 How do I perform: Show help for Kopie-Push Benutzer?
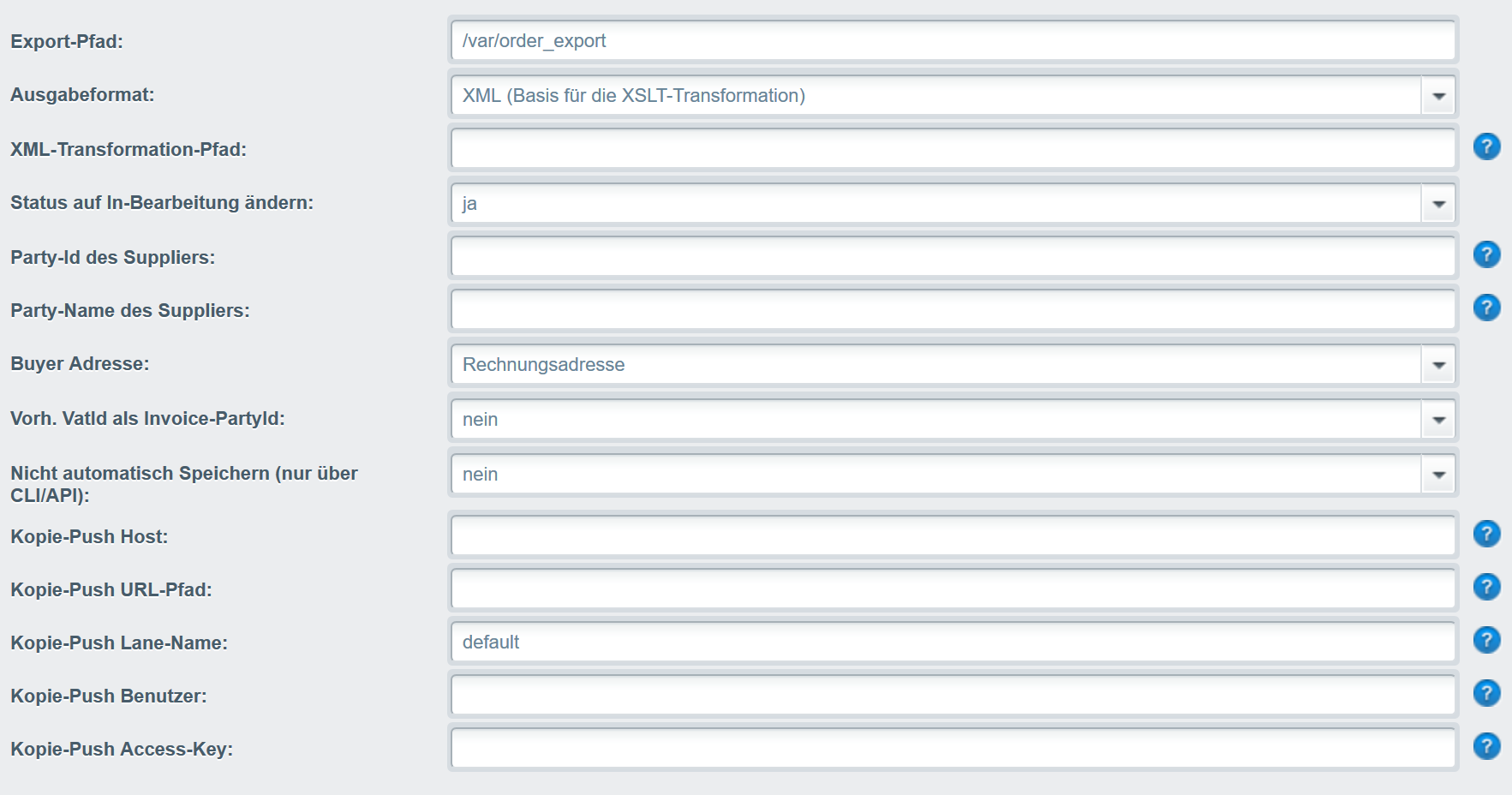[1486, 693]
